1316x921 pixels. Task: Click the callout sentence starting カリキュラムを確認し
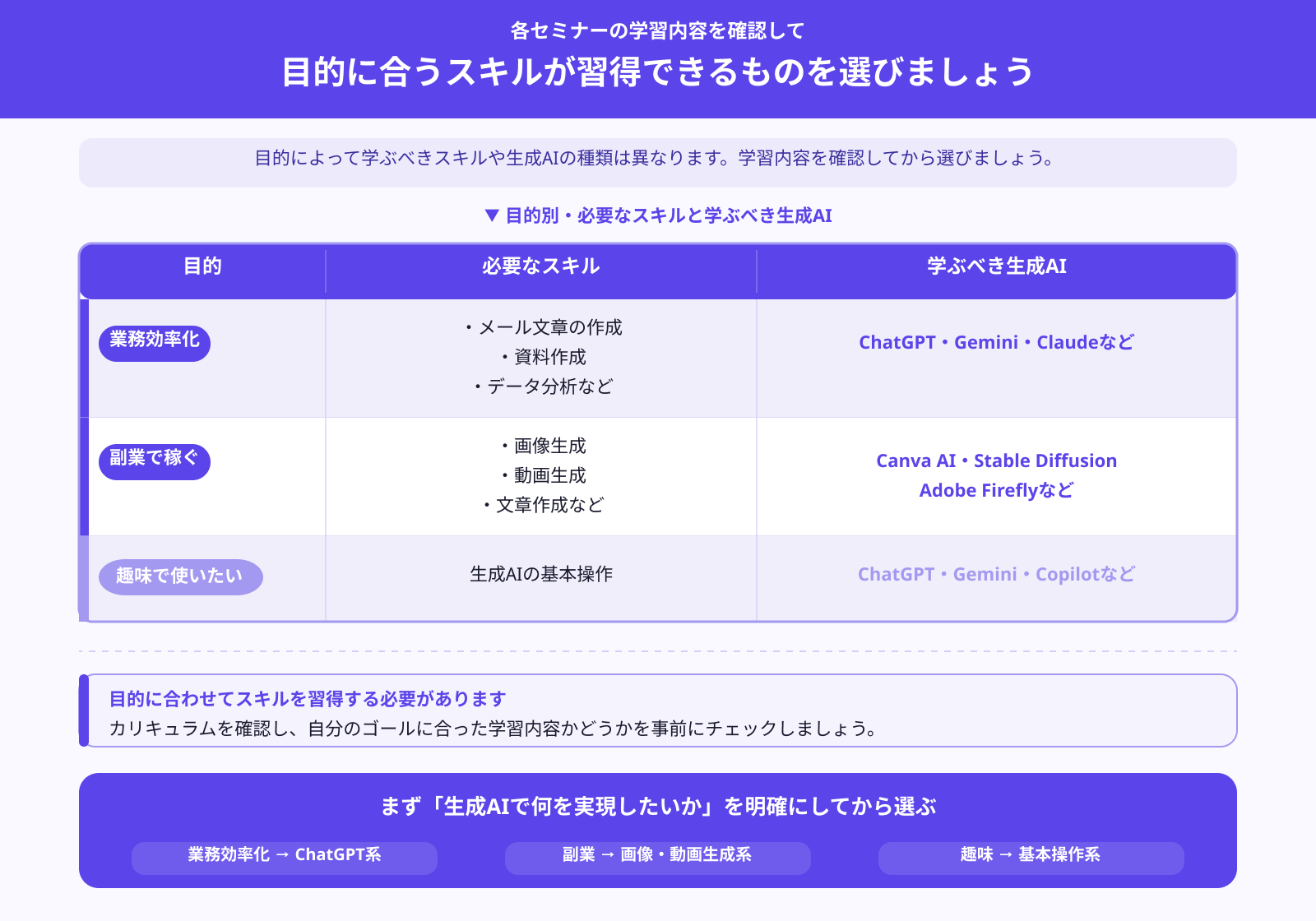[493, 729]
